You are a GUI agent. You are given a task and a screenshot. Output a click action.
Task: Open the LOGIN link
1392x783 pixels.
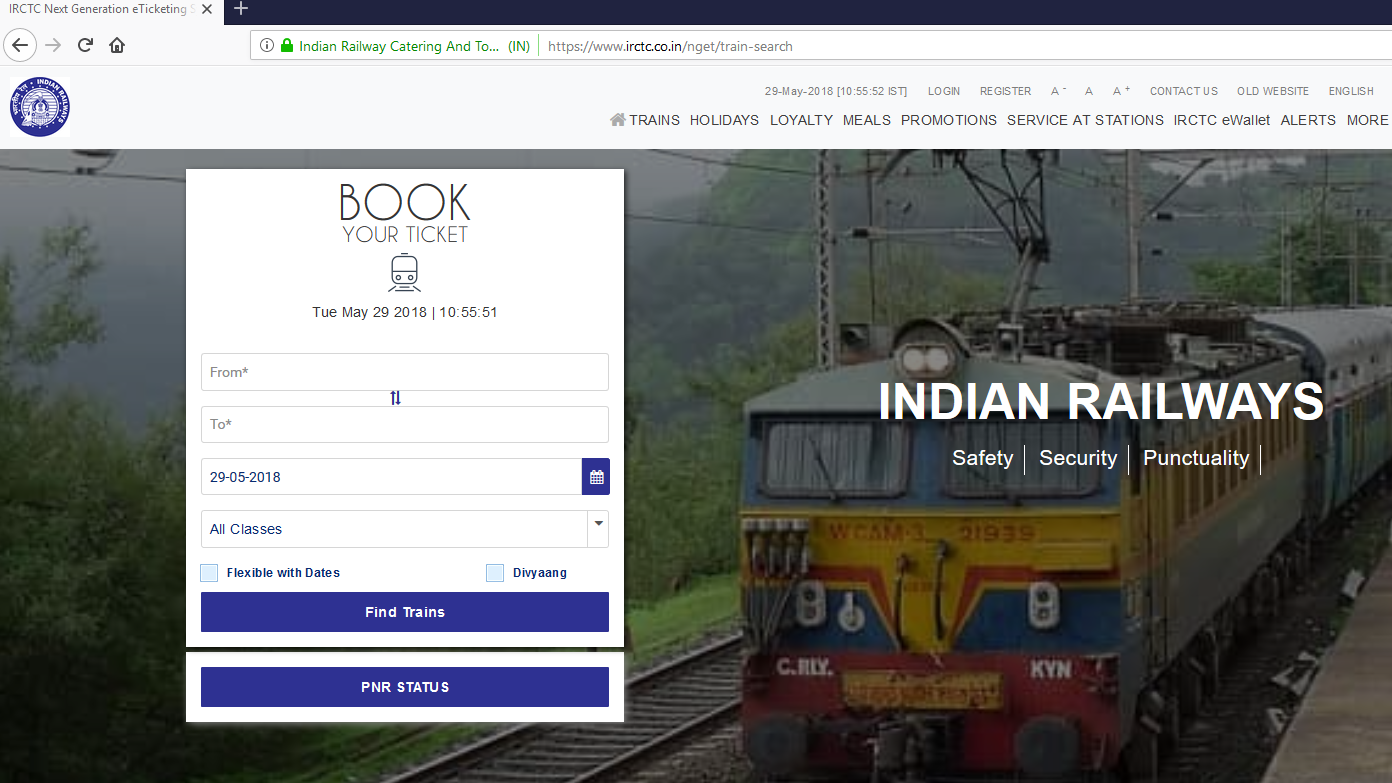tap(944, 91)
